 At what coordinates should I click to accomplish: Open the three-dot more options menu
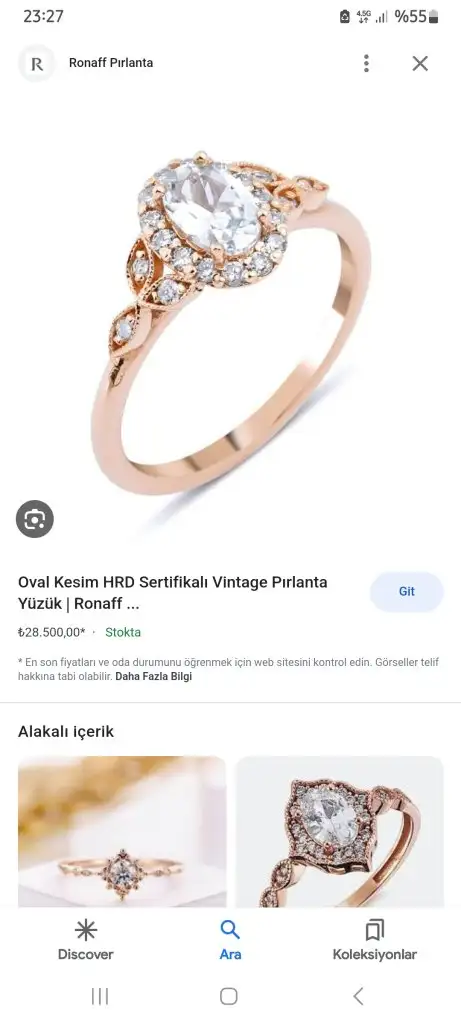pyautogui.click(x=366, y=63)
